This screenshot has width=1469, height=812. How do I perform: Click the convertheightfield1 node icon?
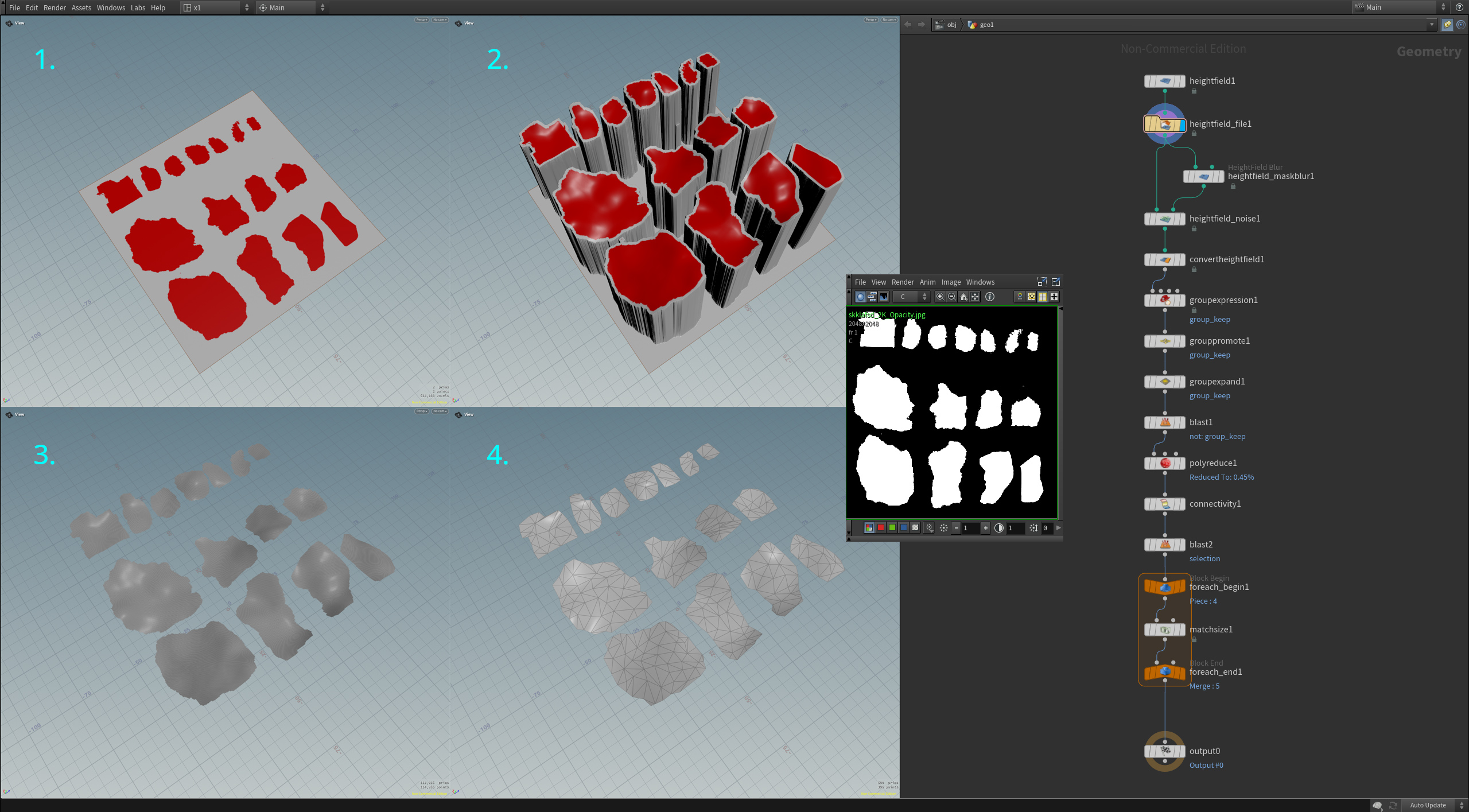[x=1165, y=259]
